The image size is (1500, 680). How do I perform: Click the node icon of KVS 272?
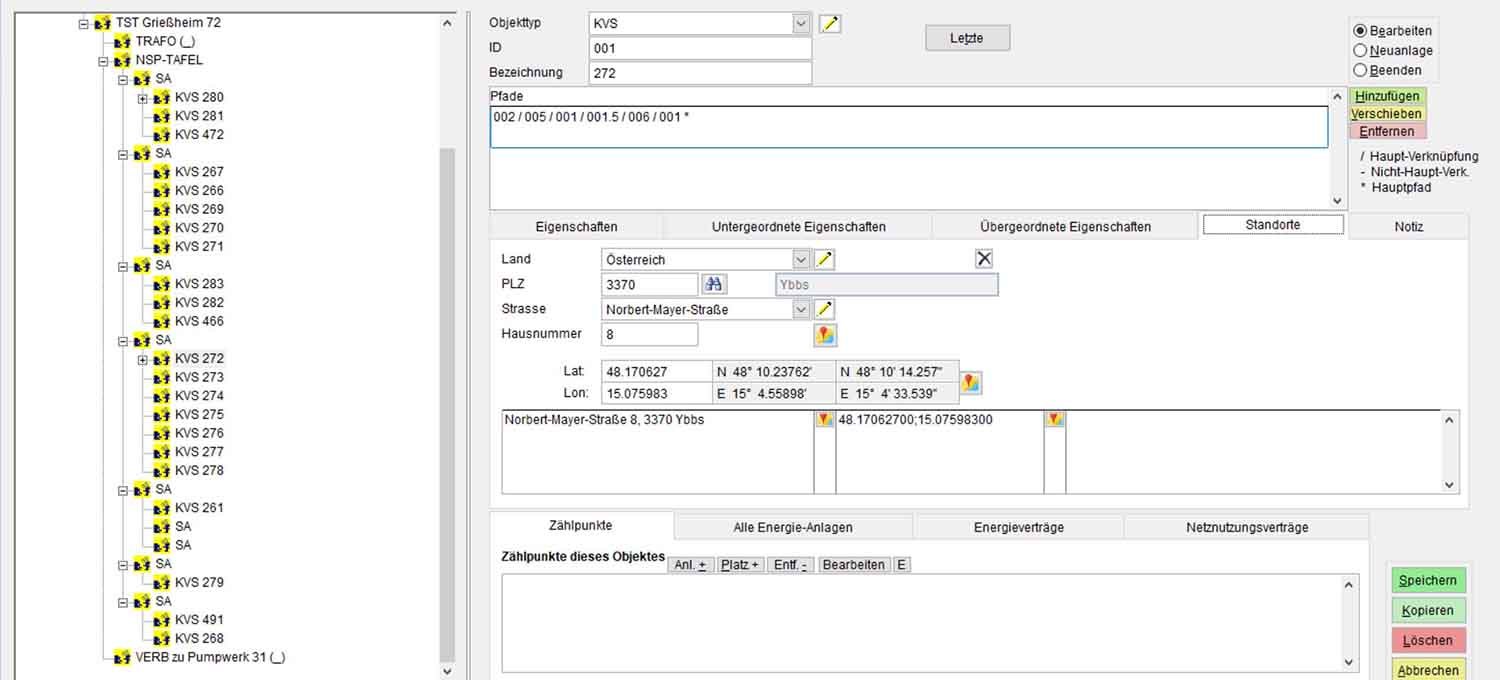tap(162, 359)
